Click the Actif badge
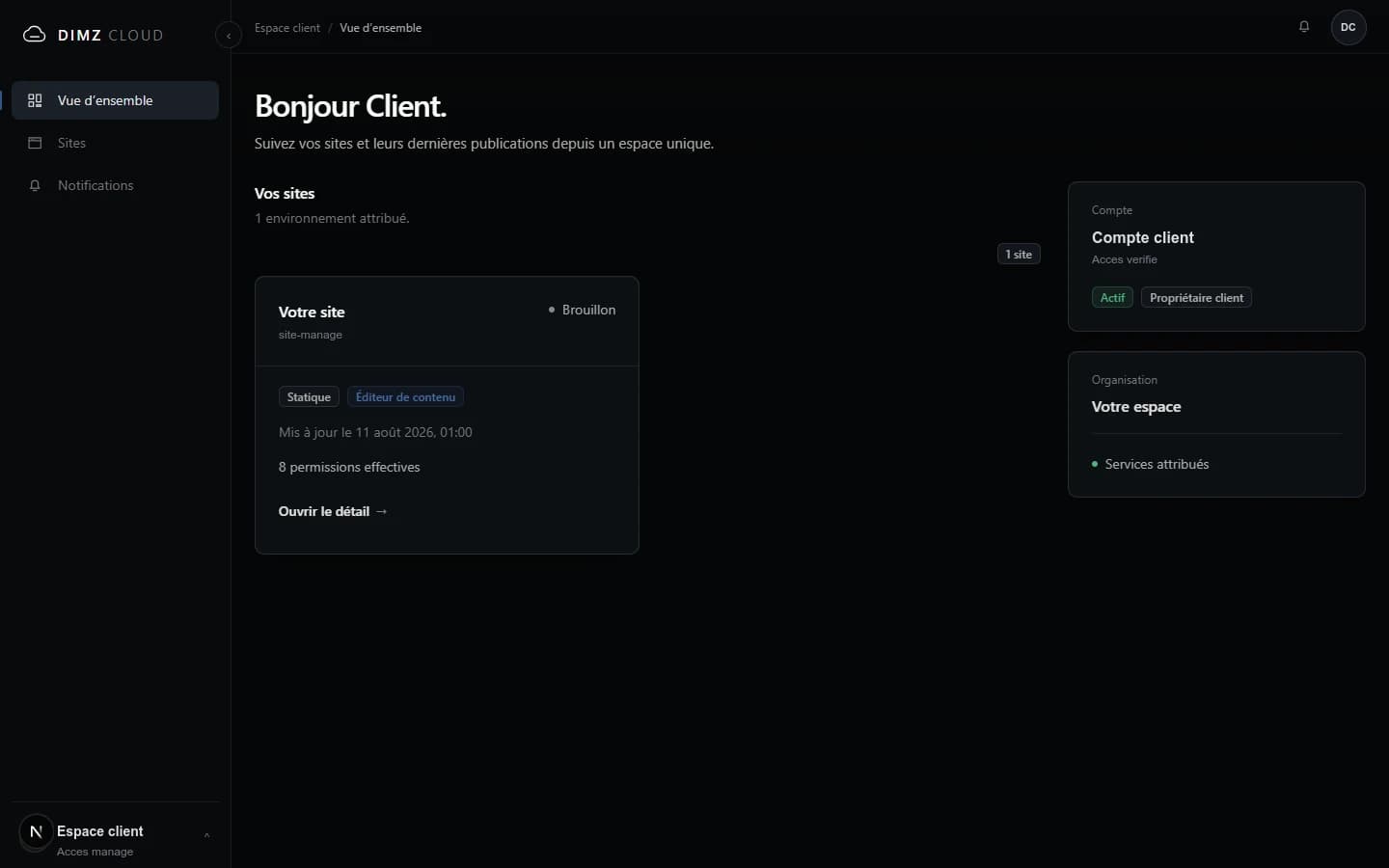This screenshot has height=868, width=1389. coord(1112,298)
